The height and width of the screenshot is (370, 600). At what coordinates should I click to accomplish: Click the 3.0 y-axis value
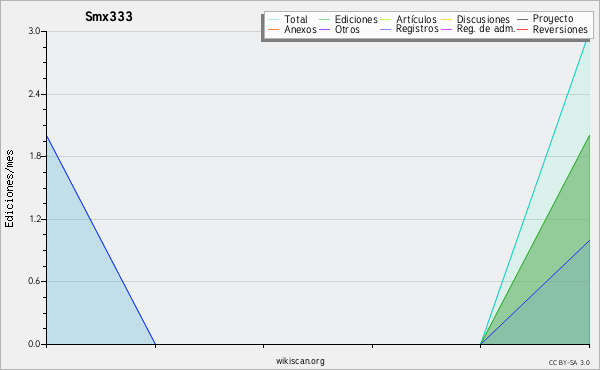pos(34,31)
